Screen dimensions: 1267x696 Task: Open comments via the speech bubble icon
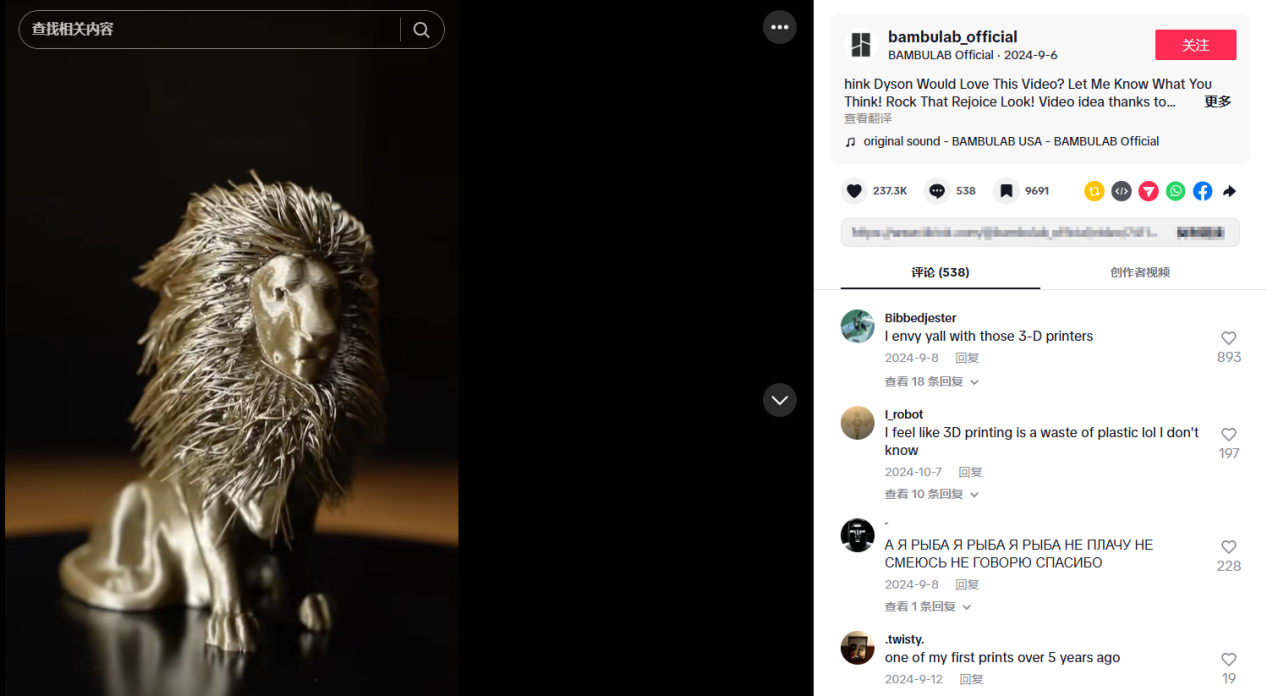pyautogui.click(x=937, y=191)
